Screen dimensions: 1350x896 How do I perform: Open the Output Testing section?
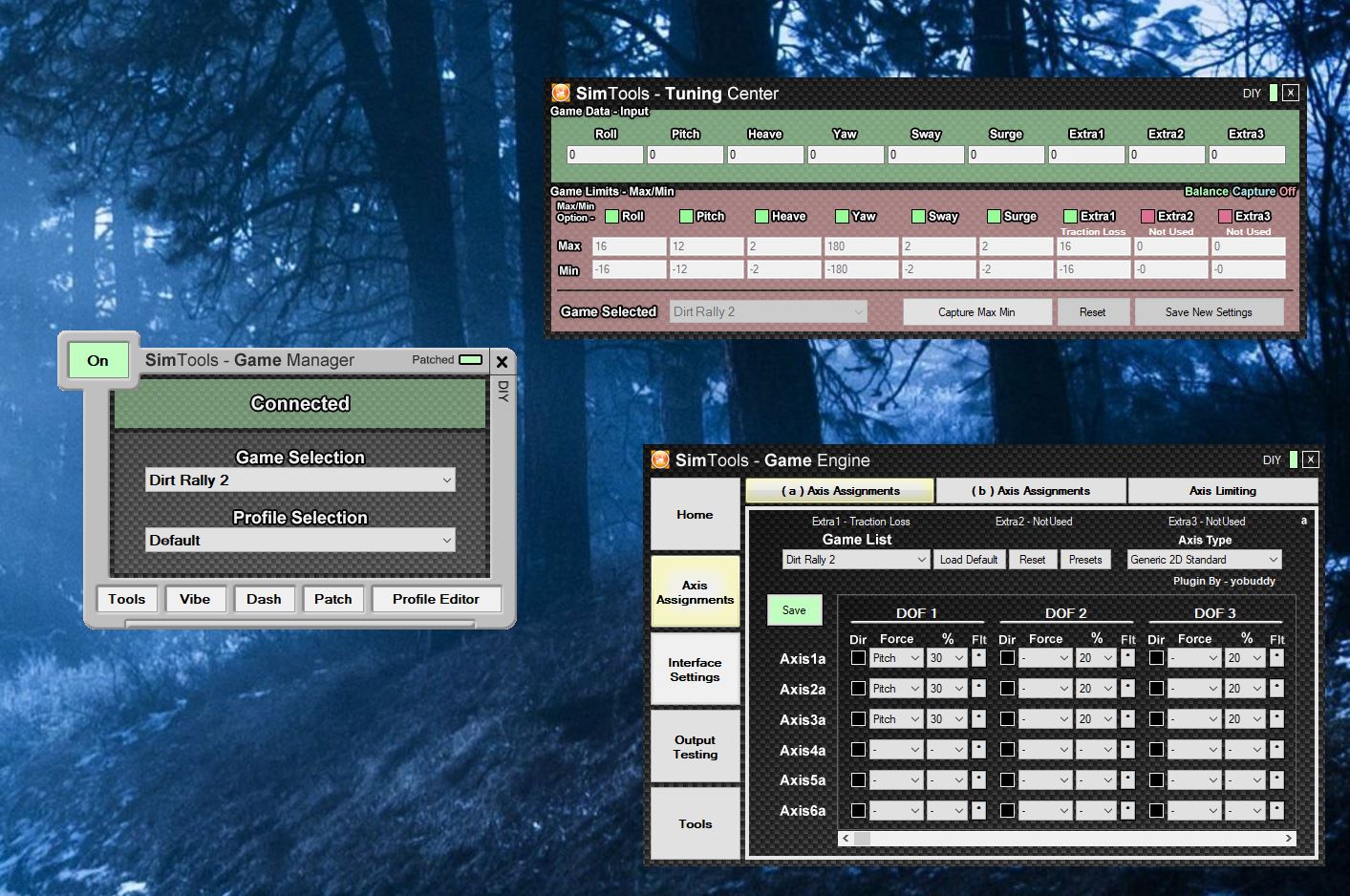tap(695, 747)
